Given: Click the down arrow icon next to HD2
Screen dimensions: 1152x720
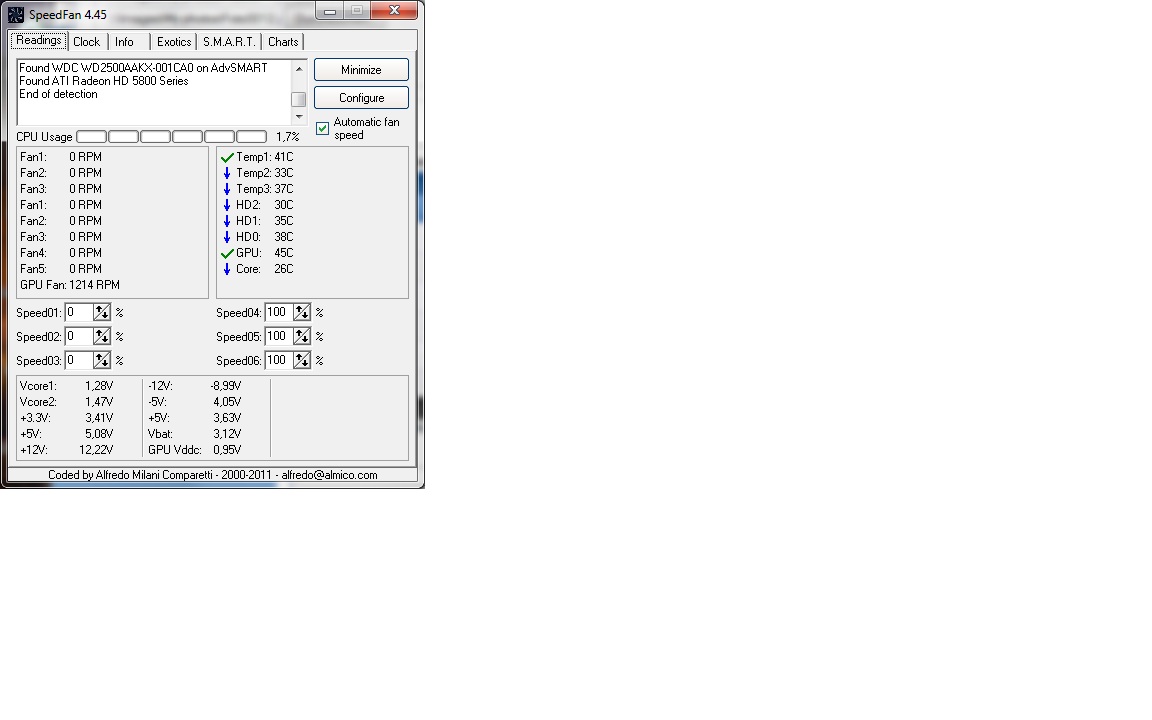Looking at the screenshot, I should pyautogui.click(x=227, y=205).
